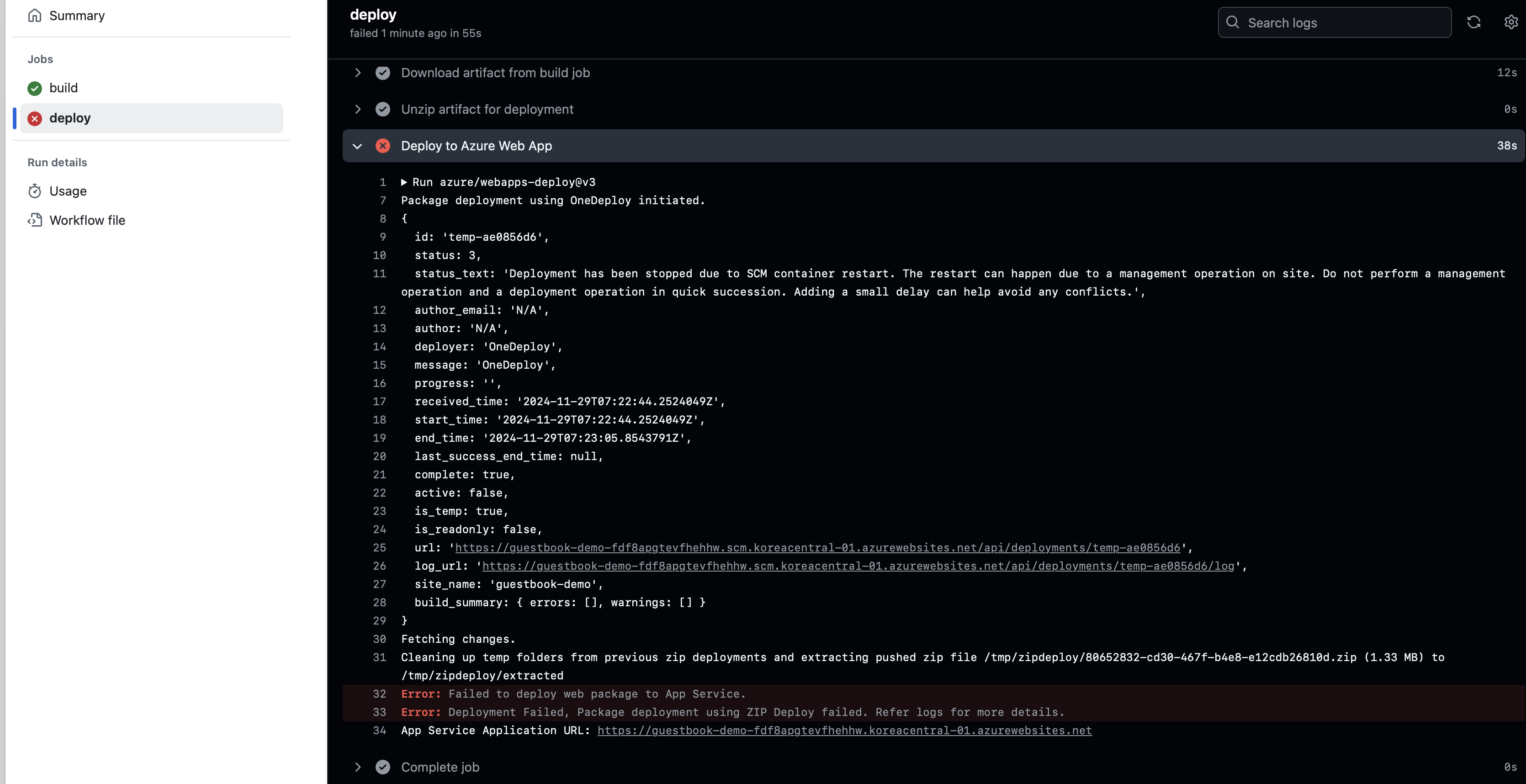This screenshot has width=1526, height=784.
Task: Open the log settings gear icon
Action: (x=1510, y=22)
